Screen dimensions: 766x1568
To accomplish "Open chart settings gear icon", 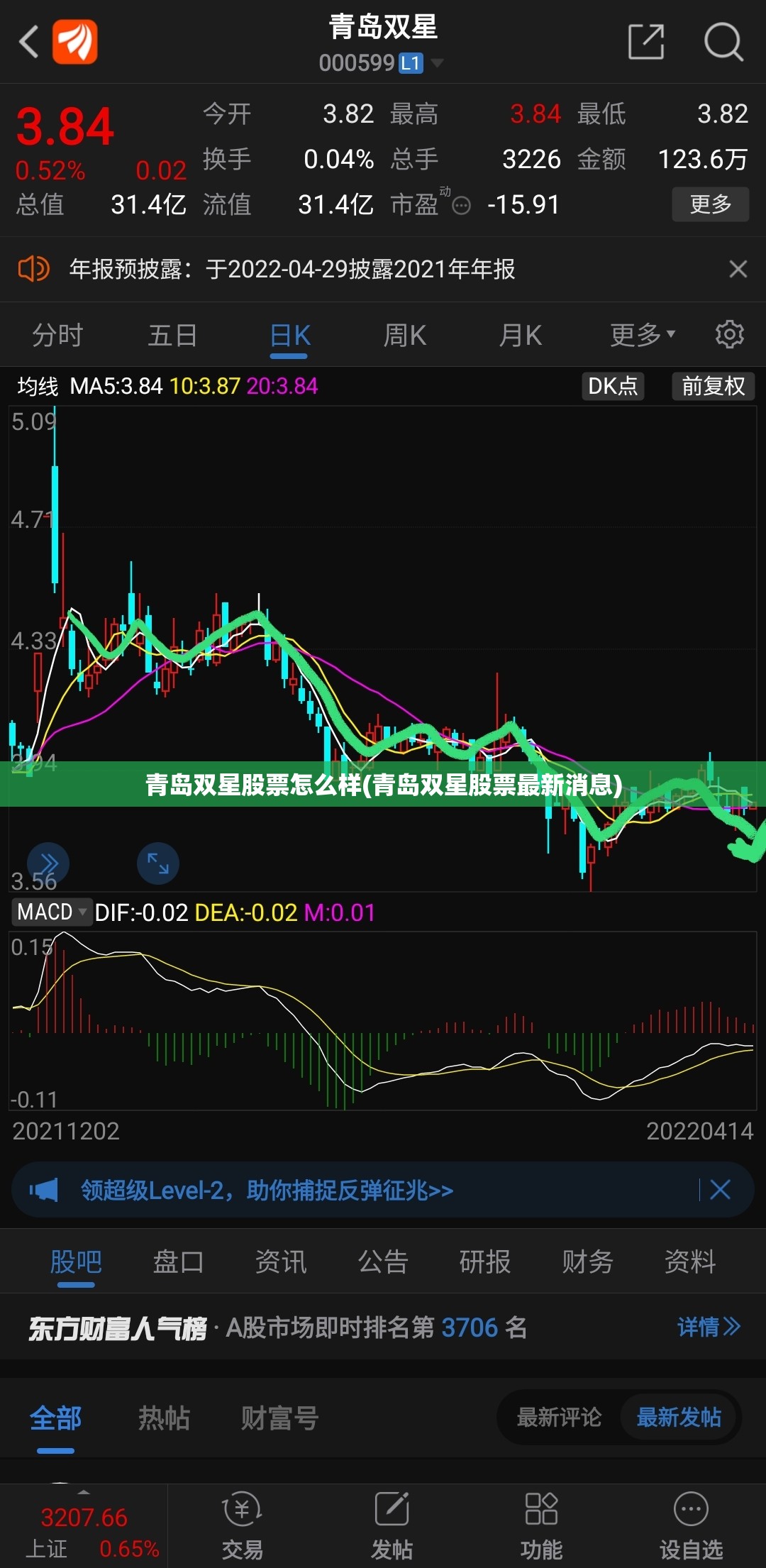I will tap(729, 334).
